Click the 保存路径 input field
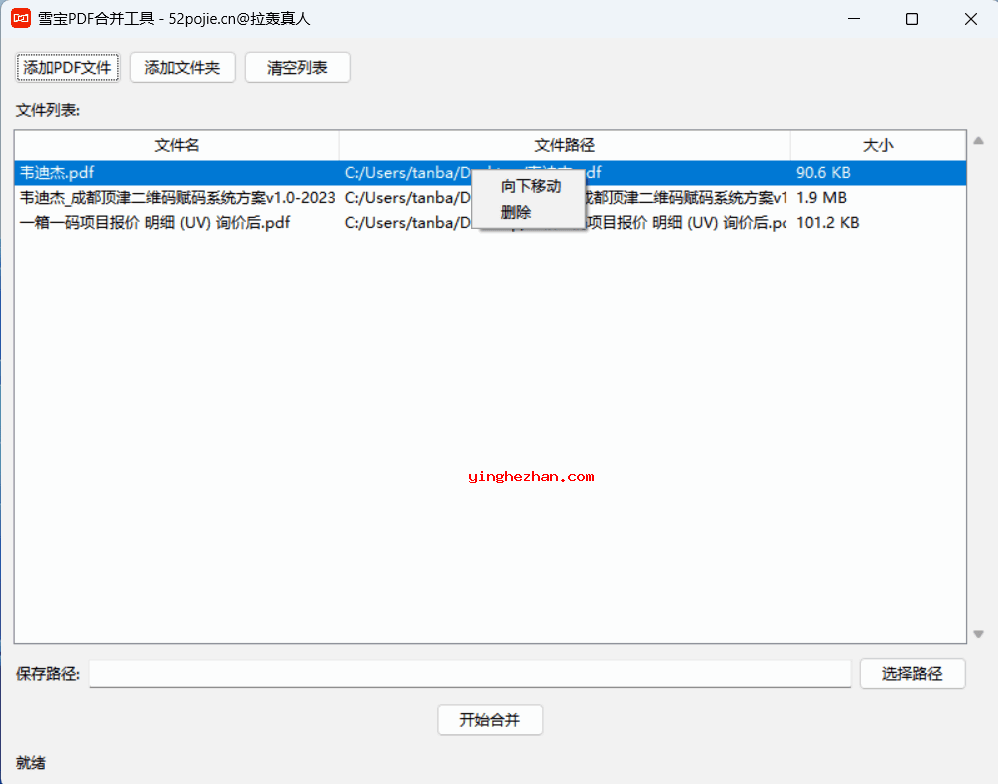Viewport: 998px width, 784px height. click(x=470, y=673)
